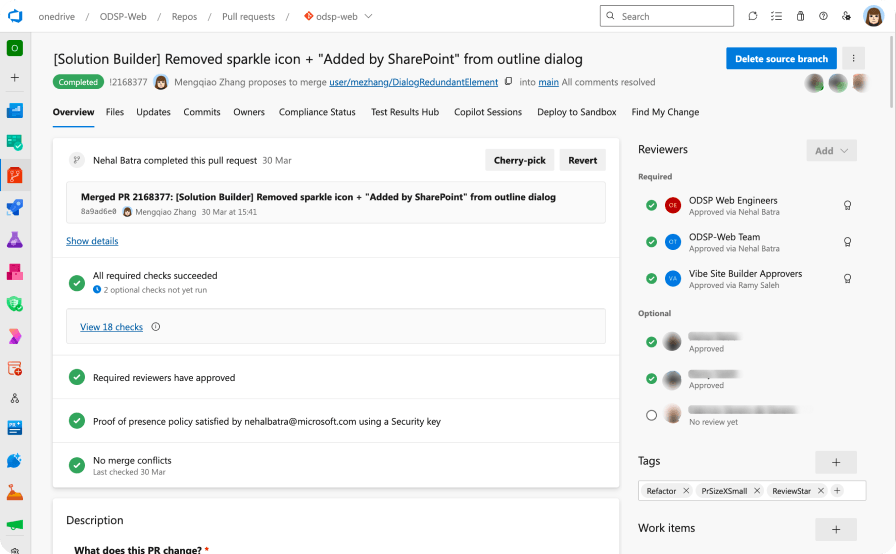Open the Deploy to Sandbox tab
The height and width of the screenshot is (554, 896).
click(x=577, y=112)
